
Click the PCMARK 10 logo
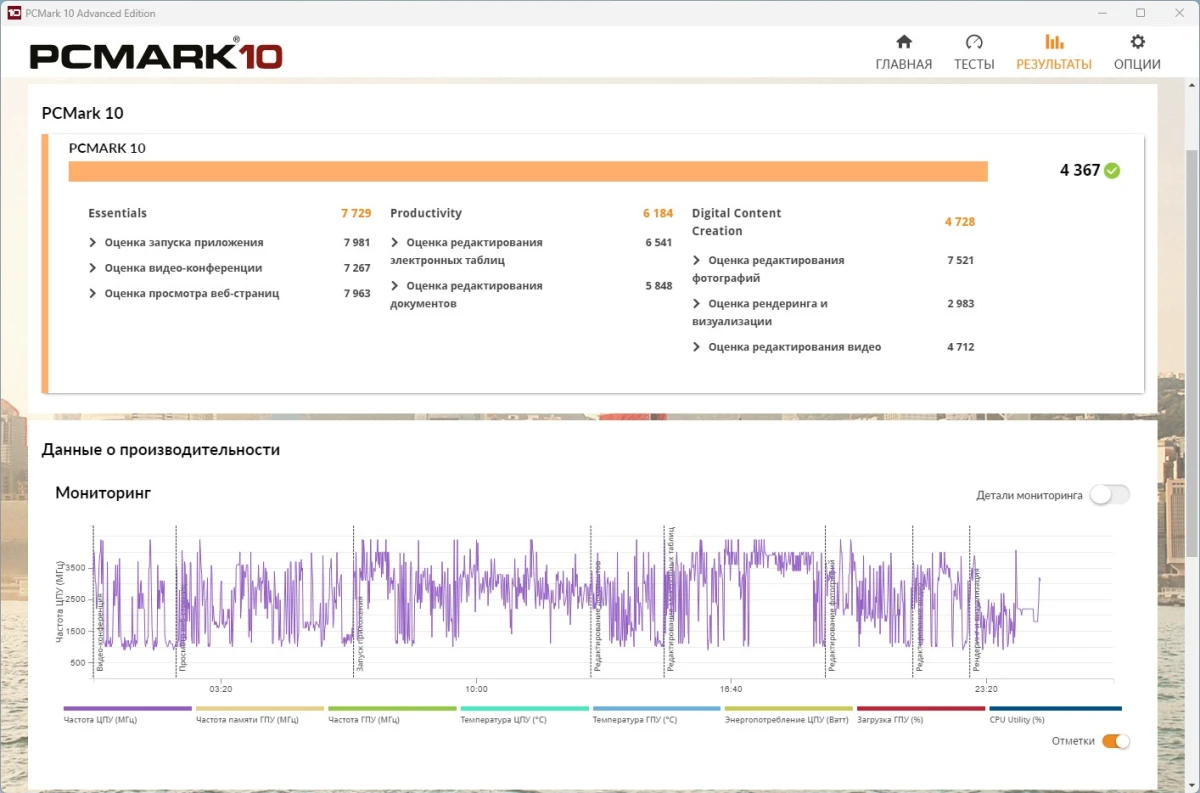click(x=156, y=54)
